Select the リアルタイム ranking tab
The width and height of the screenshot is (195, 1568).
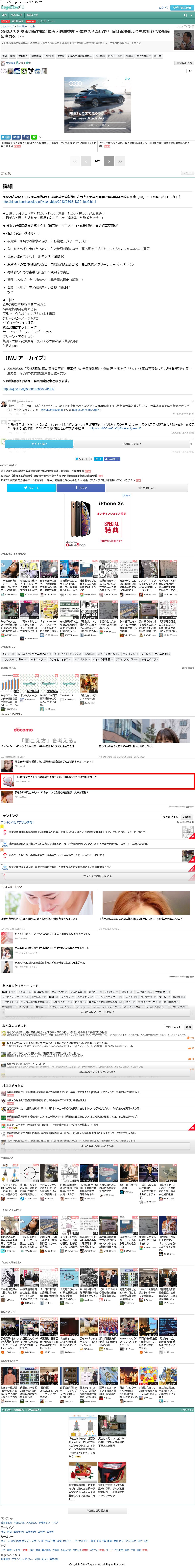[170, 817]
